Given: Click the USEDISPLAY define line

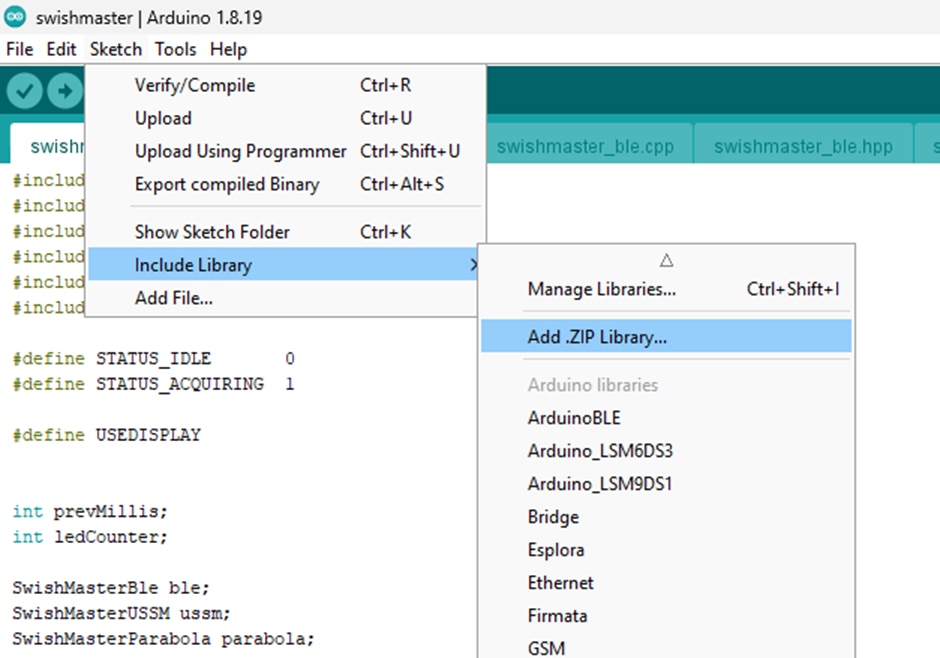Looking at the screenshot, I should point(107,434).
